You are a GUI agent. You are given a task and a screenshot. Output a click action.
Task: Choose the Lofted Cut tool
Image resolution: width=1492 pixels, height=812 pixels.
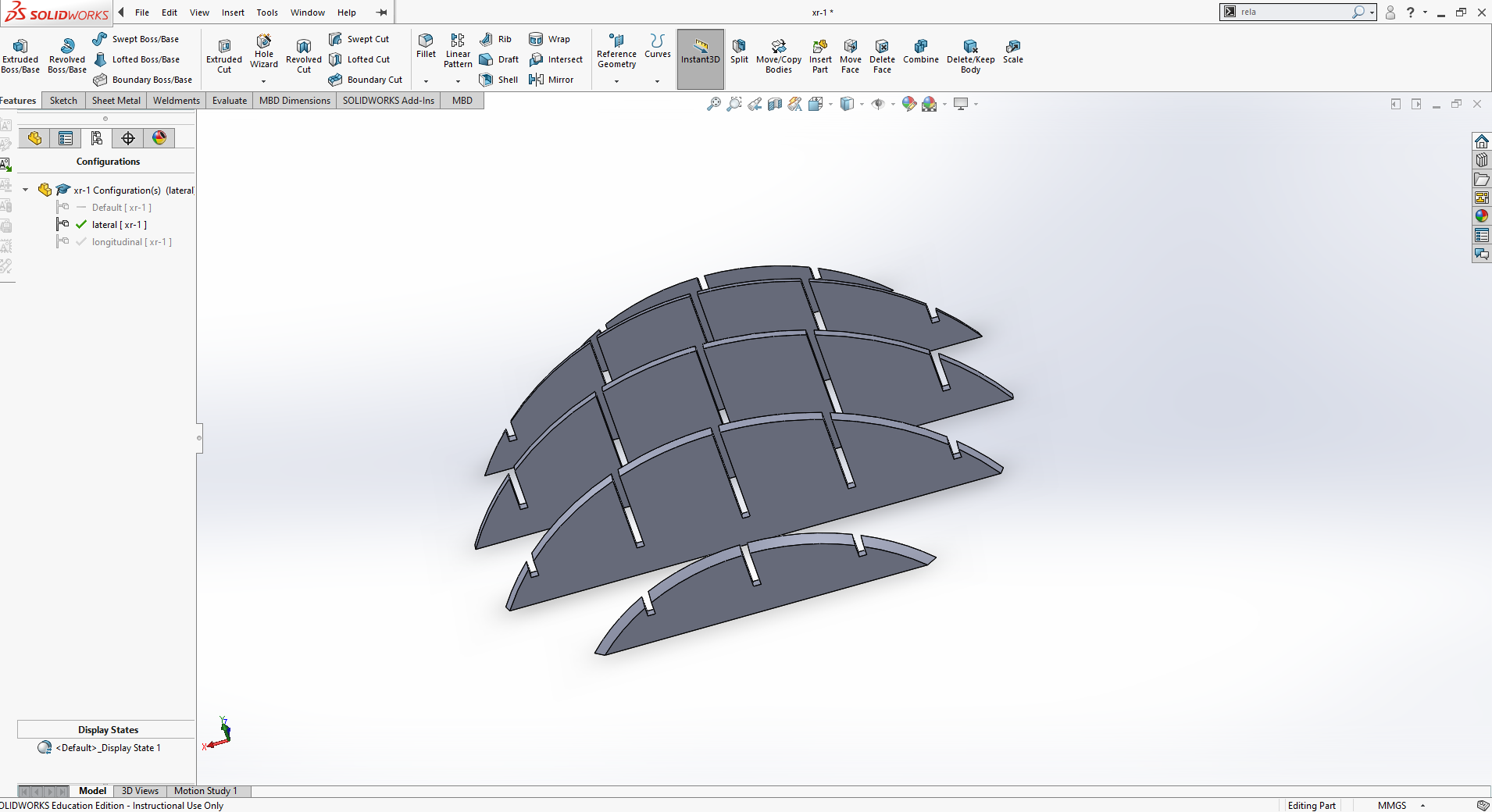(359, 59)
